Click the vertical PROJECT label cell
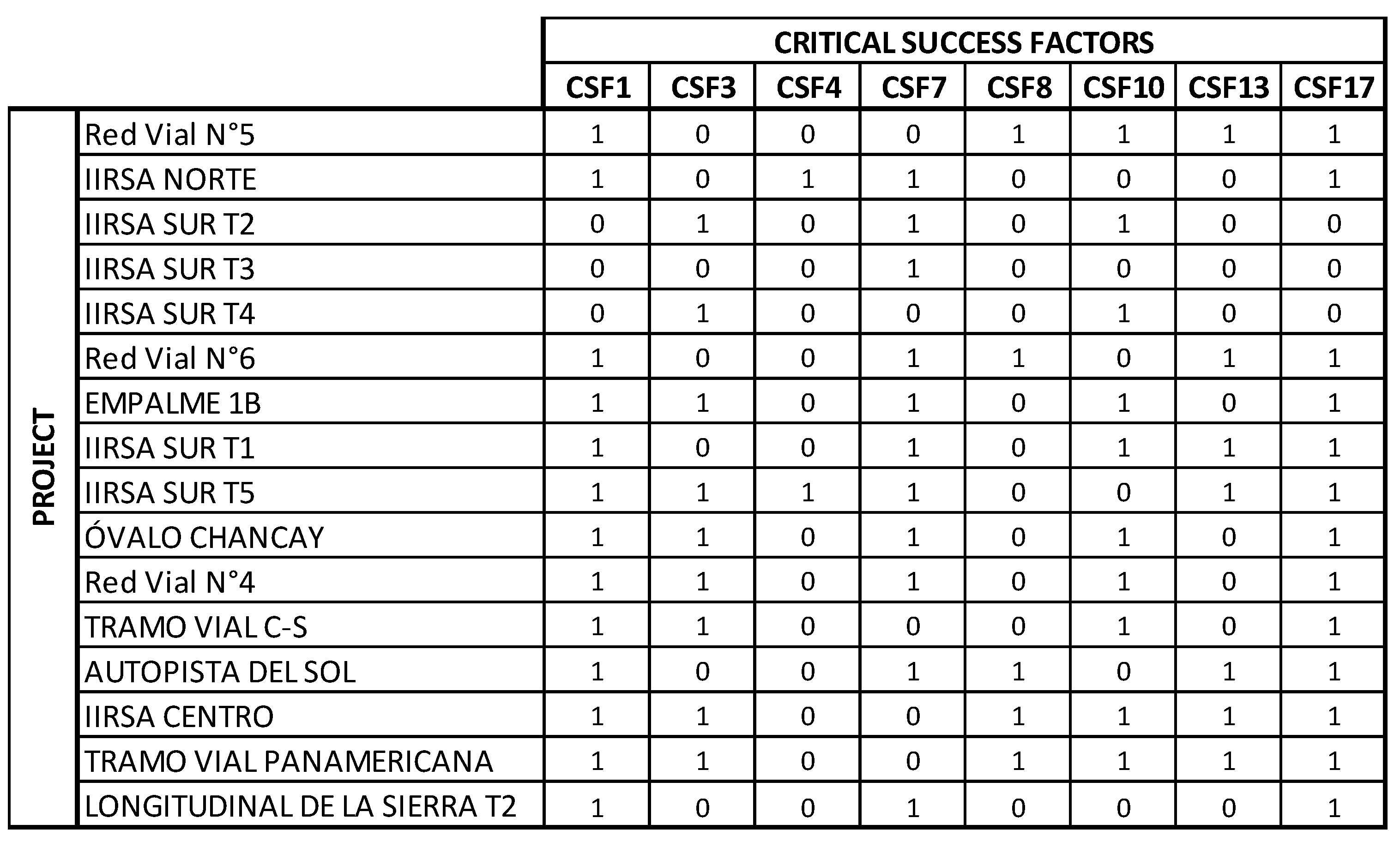 (x=43, y=468)
